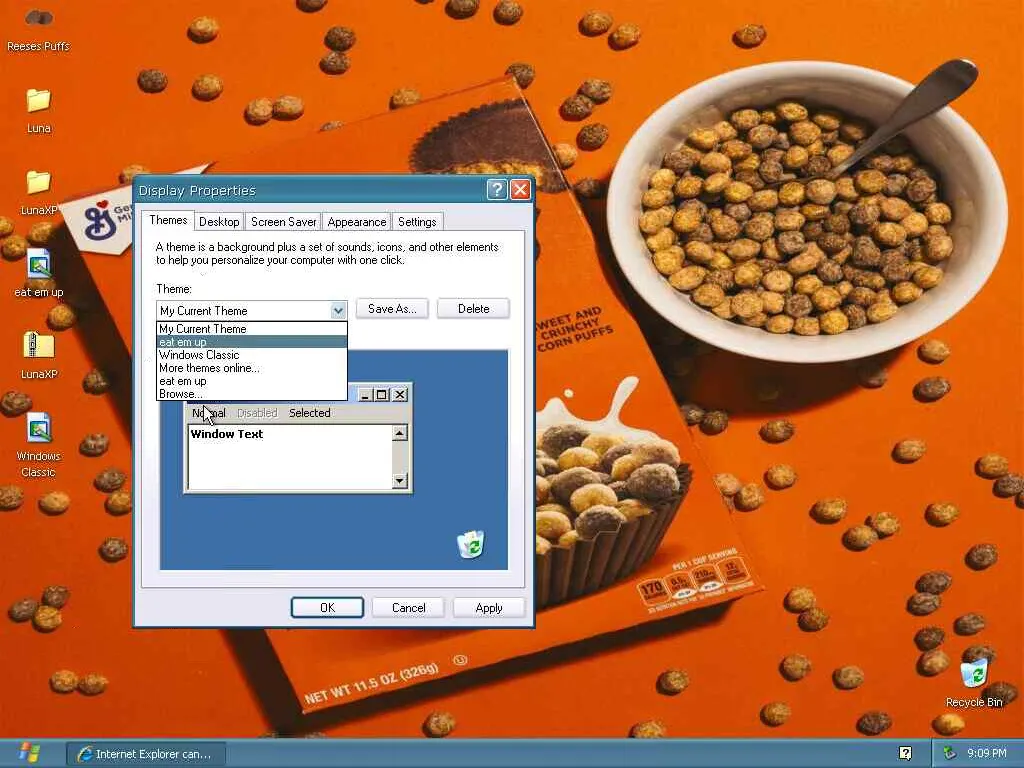Switch to the Desktop tab
The height and width of the screenshot is (768, 1024).
point(219,222)
